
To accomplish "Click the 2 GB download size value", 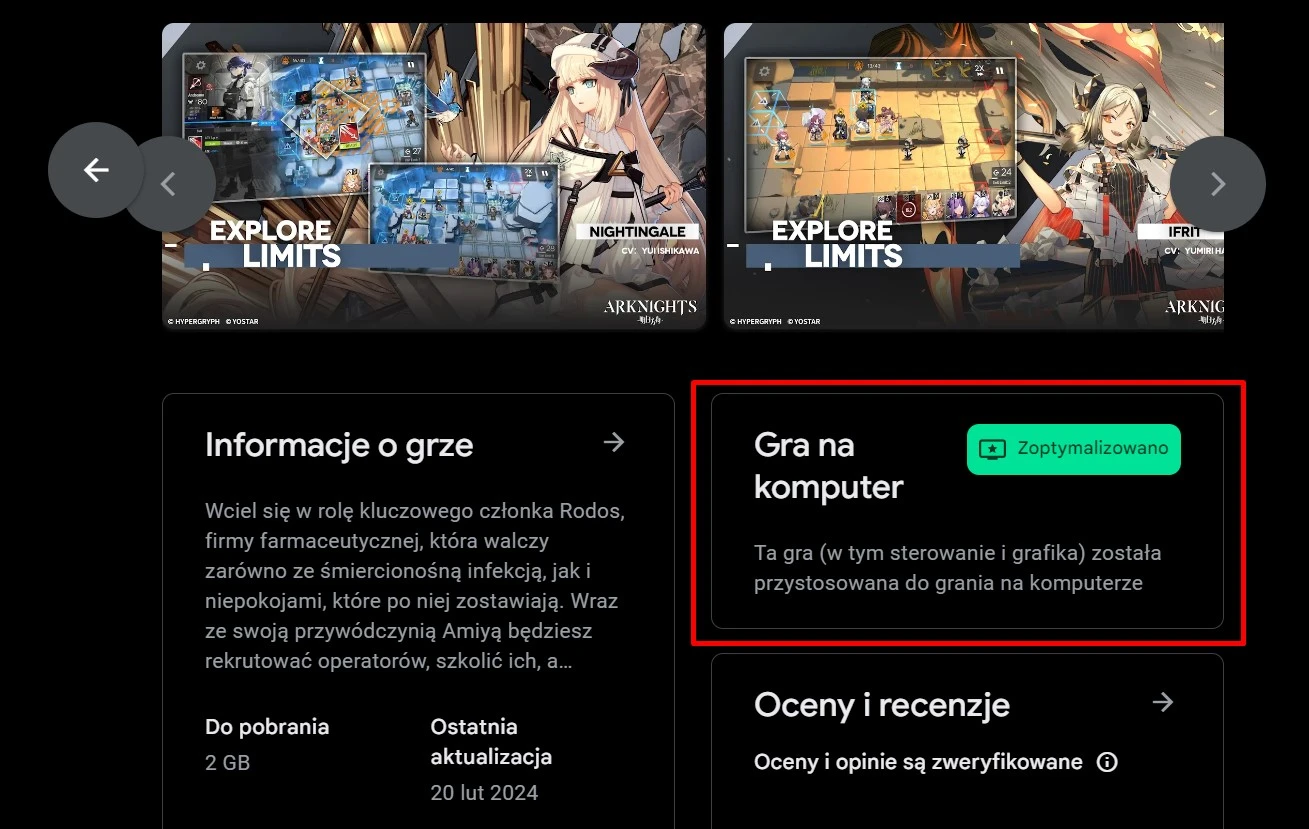I will (x=228, y=763).
